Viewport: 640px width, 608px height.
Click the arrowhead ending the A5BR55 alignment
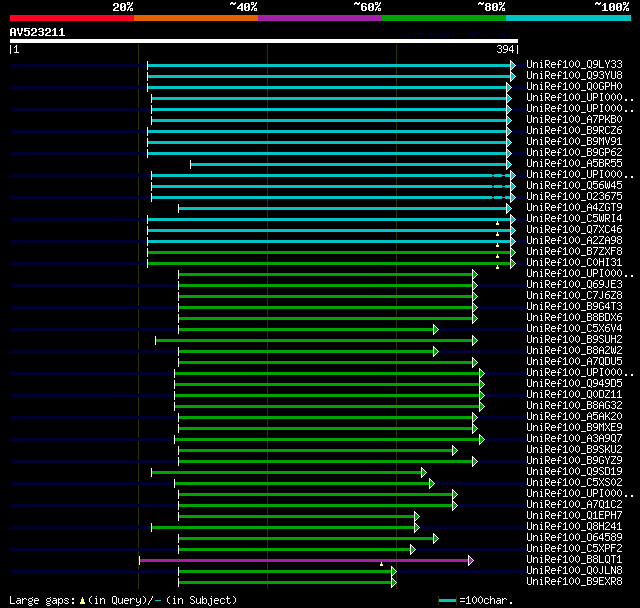pyautogui.click(x=509, y=164)
